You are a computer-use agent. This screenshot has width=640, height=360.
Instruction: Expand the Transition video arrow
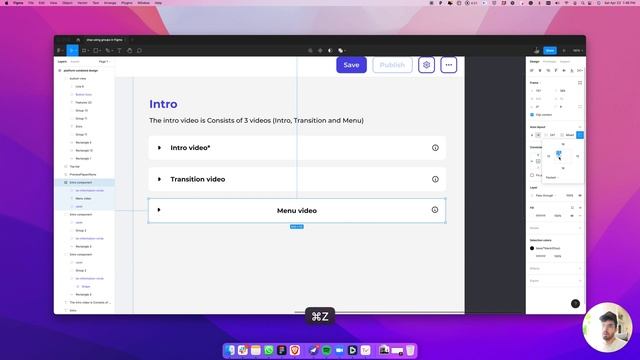click(x=159, y=179)
